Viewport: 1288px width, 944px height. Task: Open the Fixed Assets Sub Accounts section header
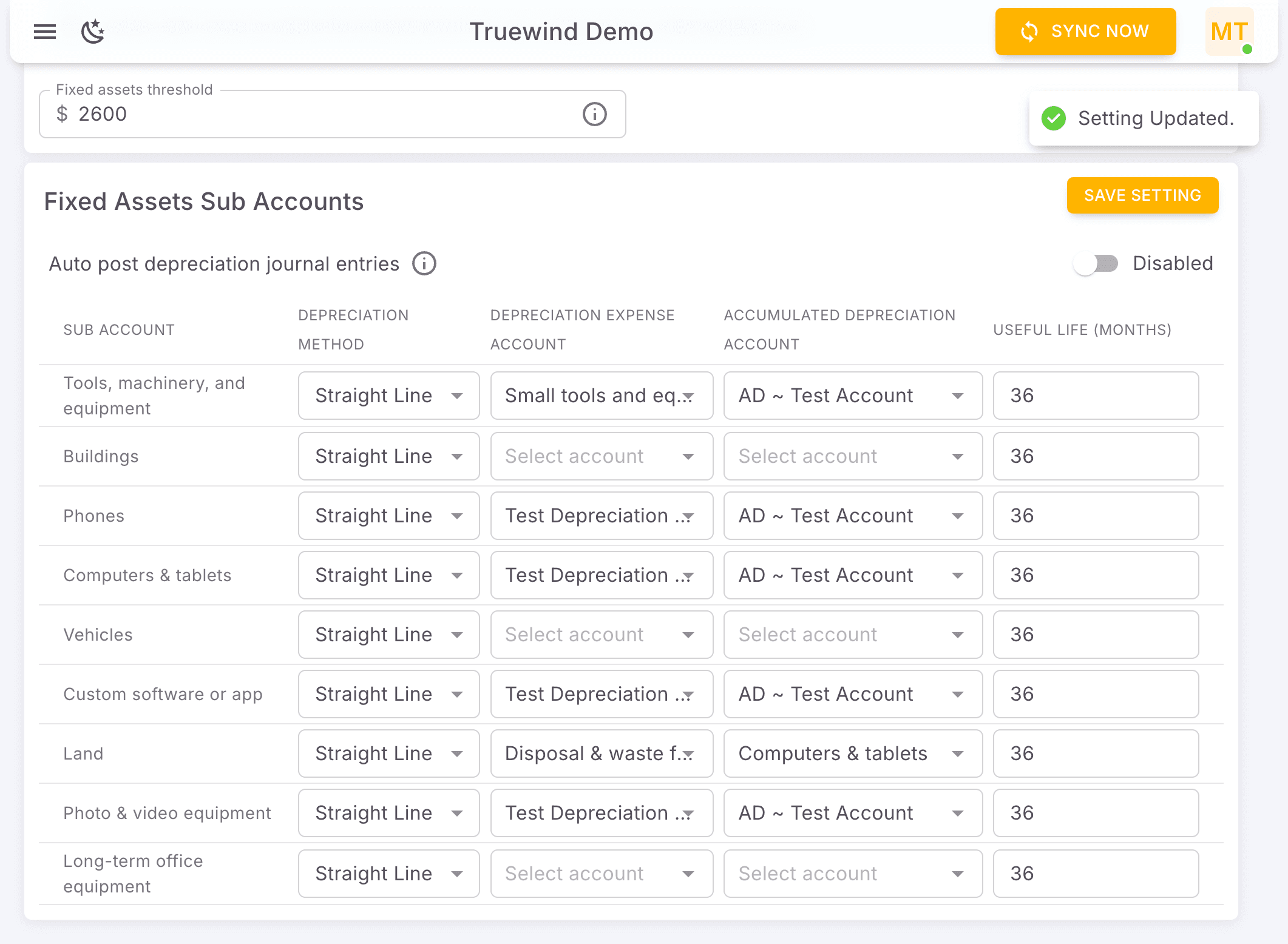203,201
